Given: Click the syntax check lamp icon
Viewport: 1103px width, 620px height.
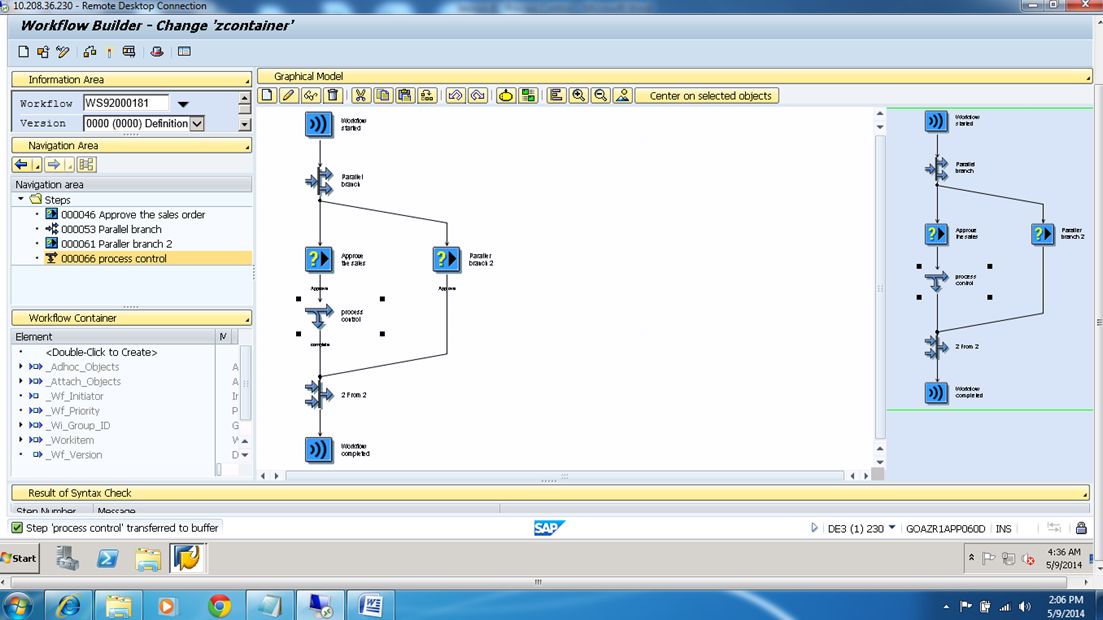Looking at the screenshot, I should [507, 95].
